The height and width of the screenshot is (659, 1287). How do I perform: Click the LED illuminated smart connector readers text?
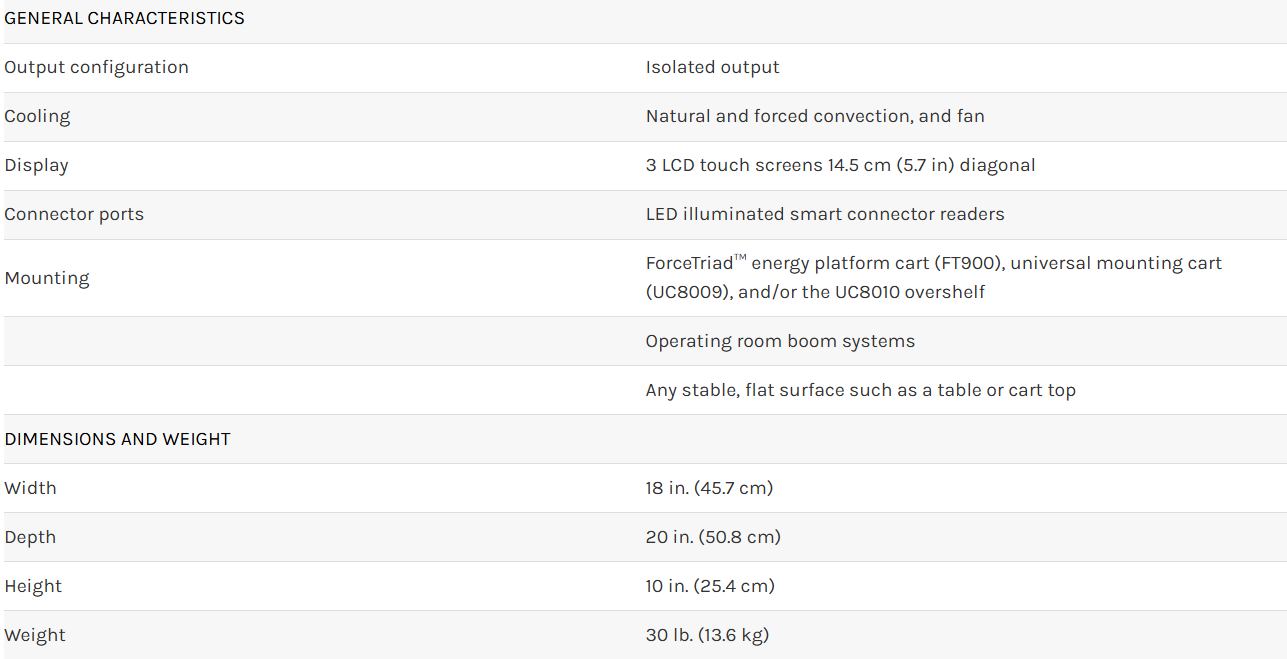point(825,214)
